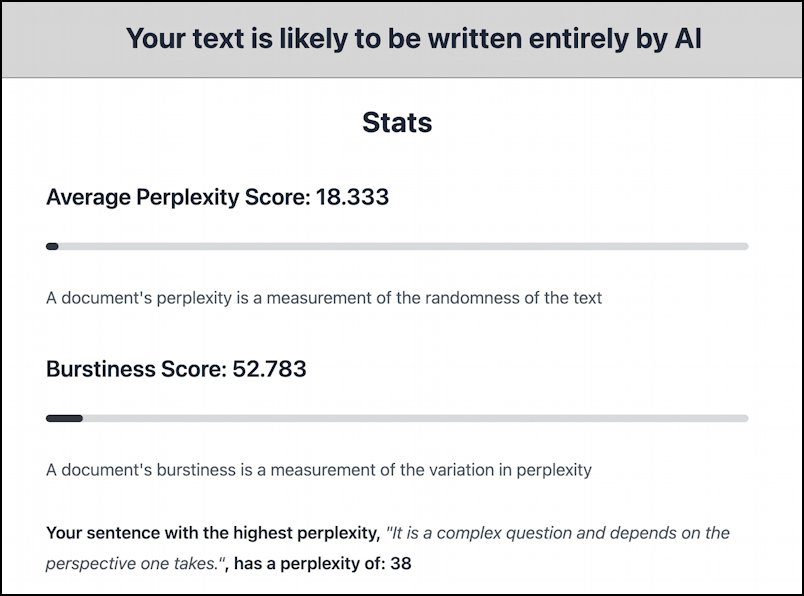Click the Average Perplexity Score label
Viewport: 804px width, 596px height.
point(178,197)
